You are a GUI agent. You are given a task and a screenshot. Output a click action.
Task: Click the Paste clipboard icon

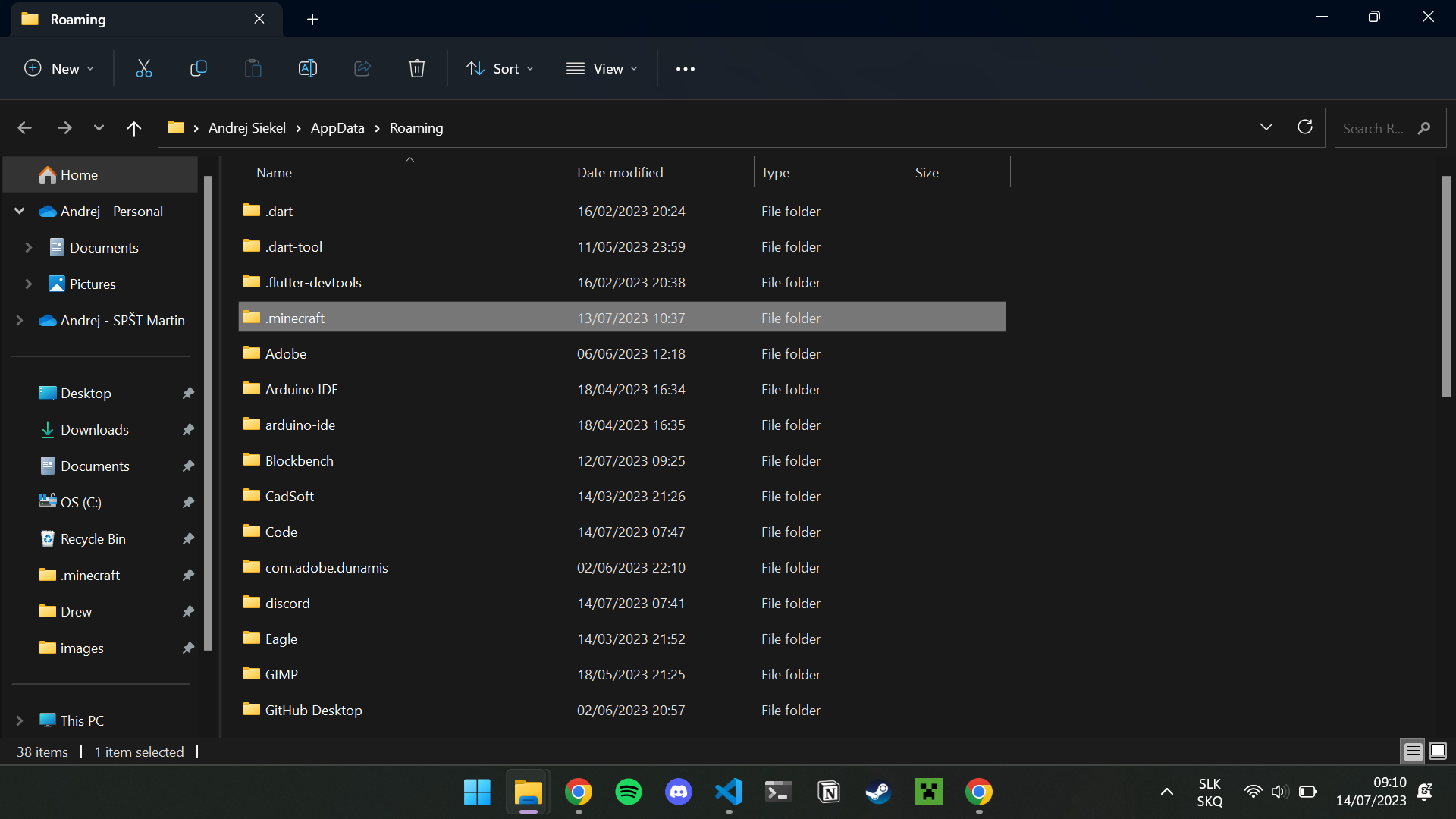click(253, 68)
